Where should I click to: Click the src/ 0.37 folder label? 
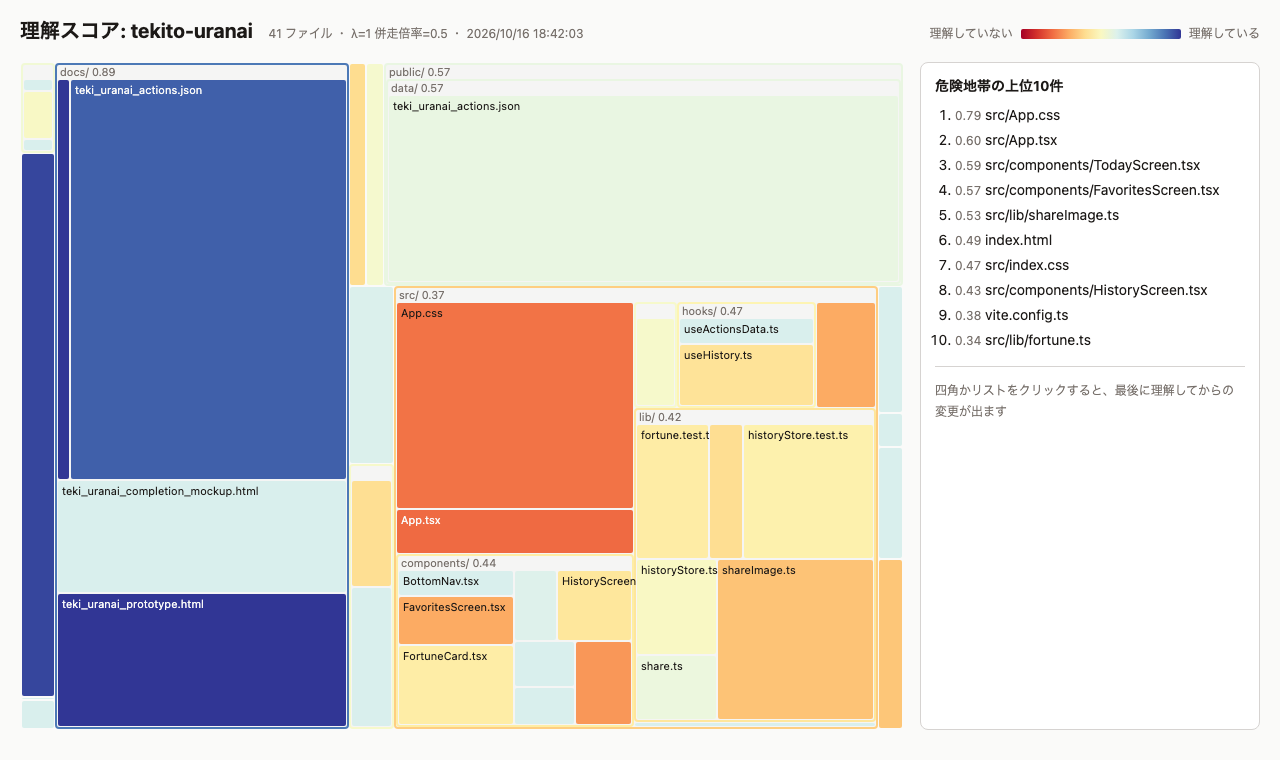click(x=422, y=295)
